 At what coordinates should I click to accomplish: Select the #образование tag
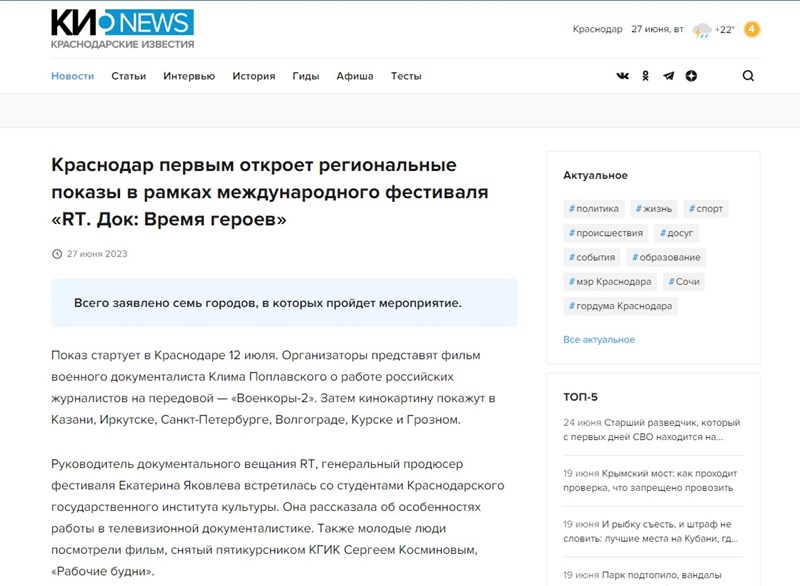[666, 258]
